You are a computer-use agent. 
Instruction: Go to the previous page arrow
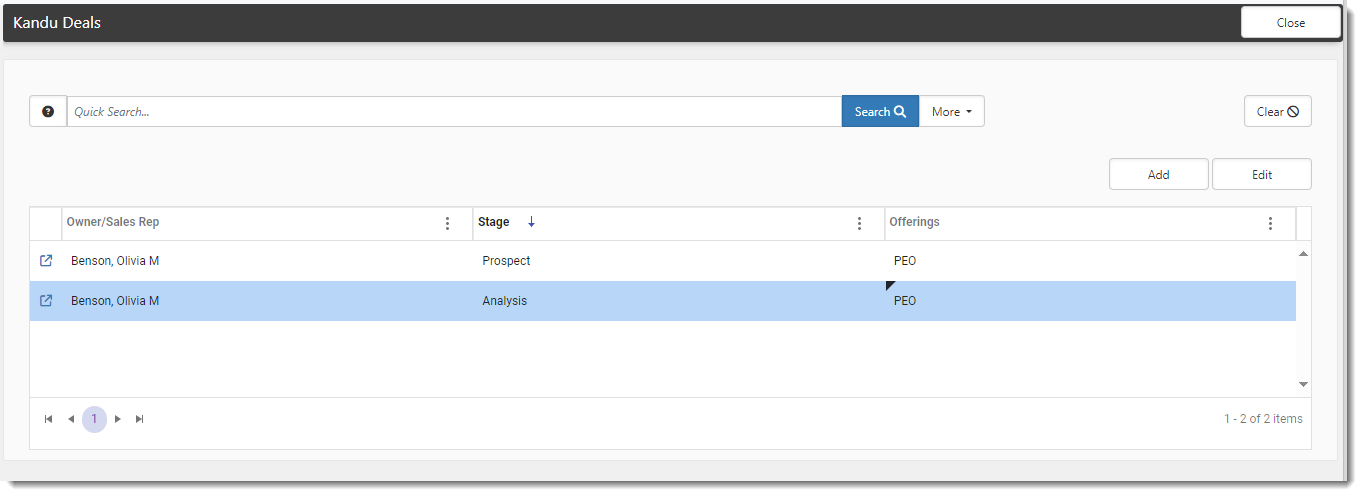(x=71, y=419)
